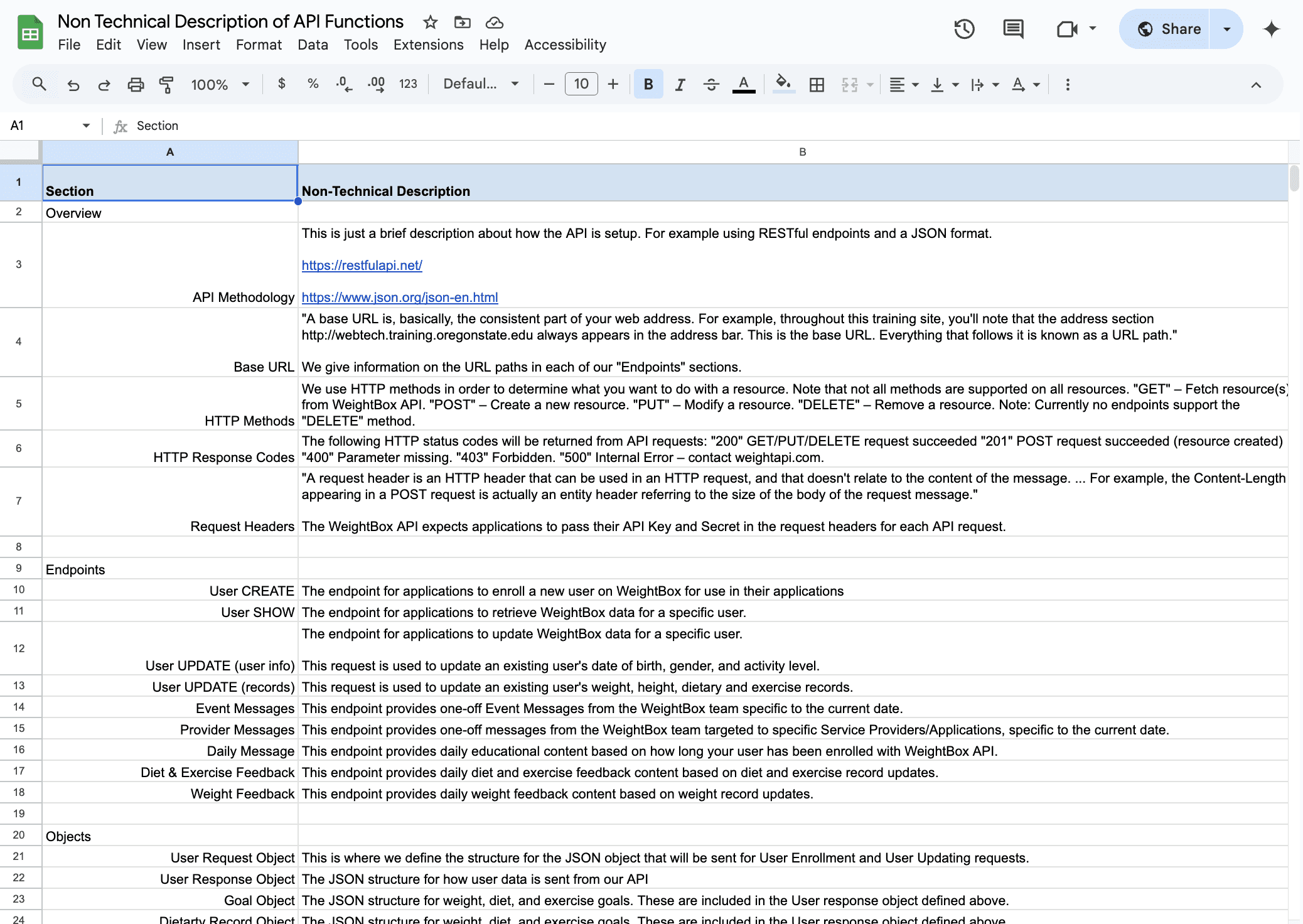Increase decimal places
The width and height of the screenshot is (1303, 924).
tap(376, 83)
